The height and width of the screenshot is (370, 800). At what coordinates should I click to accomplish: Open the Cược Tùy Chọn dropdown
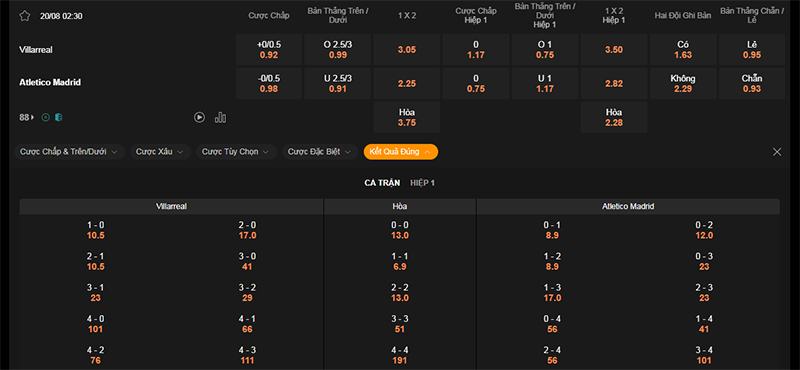tap(236, 152)
